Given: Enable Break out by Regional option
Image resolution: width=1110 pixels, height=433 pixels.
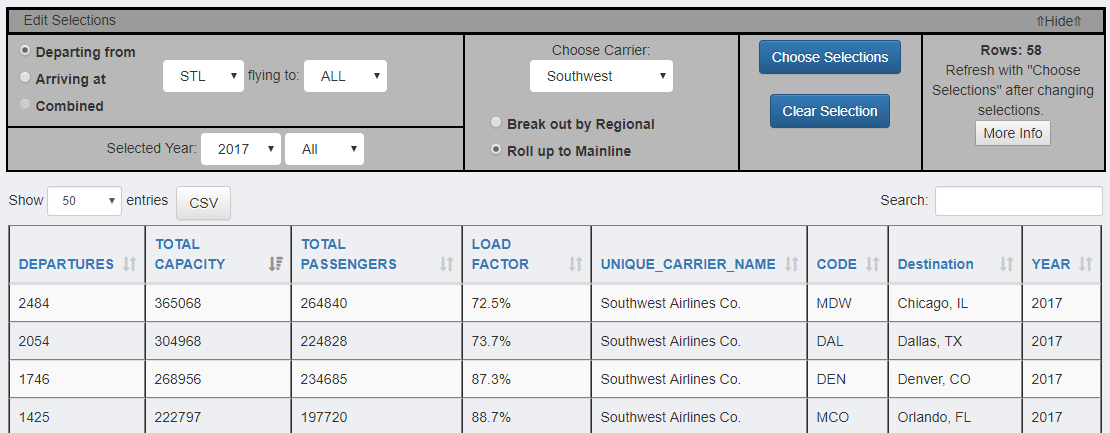Looking at the screenshot, I should 496,123.
